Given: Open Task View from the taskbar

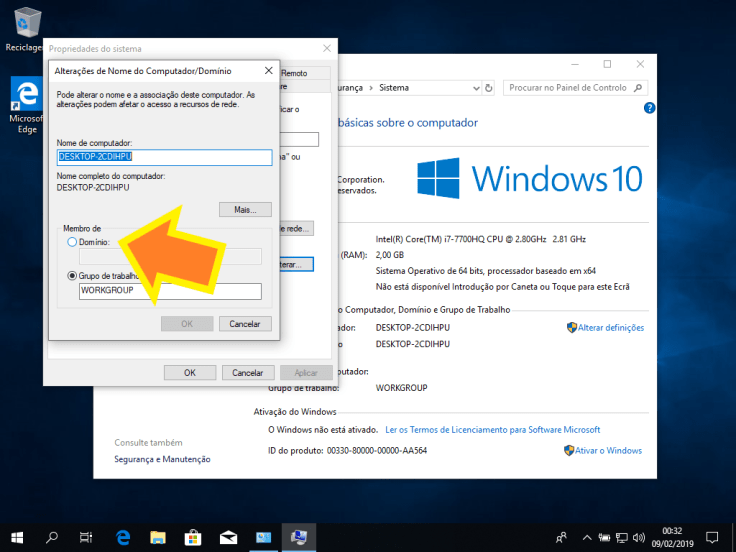Looking at the screenshot, I should point(87,537).
